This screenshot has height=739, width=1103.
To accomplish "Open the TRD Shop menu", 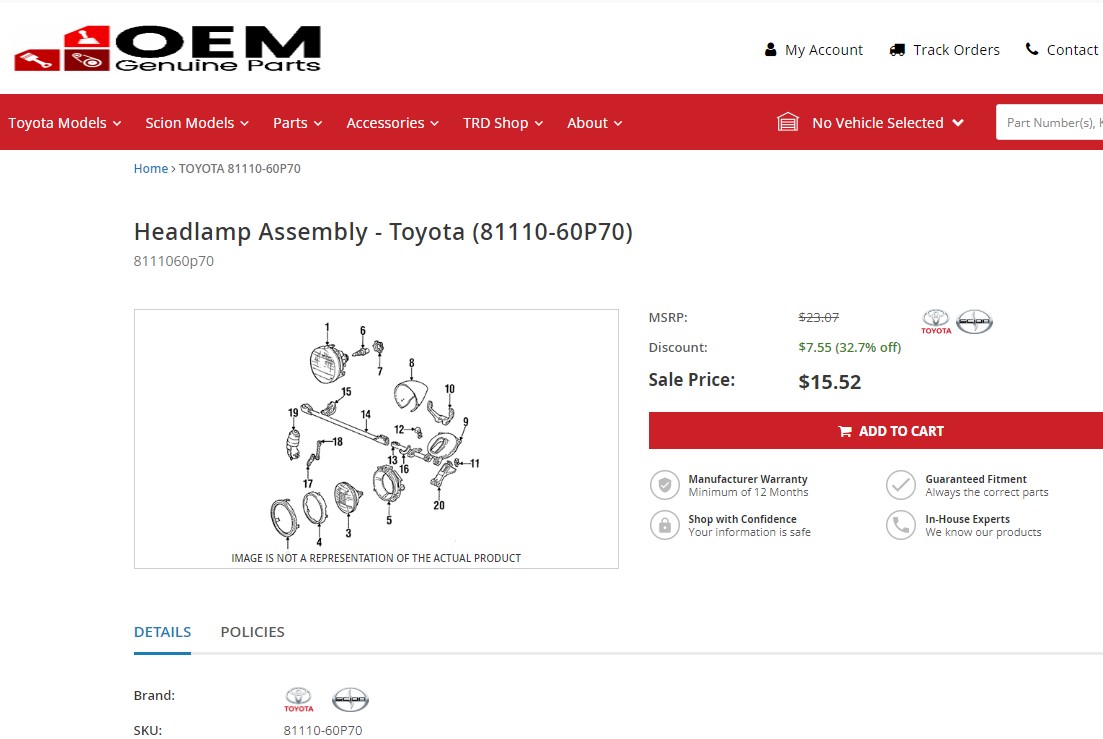I will pos(503,123).
